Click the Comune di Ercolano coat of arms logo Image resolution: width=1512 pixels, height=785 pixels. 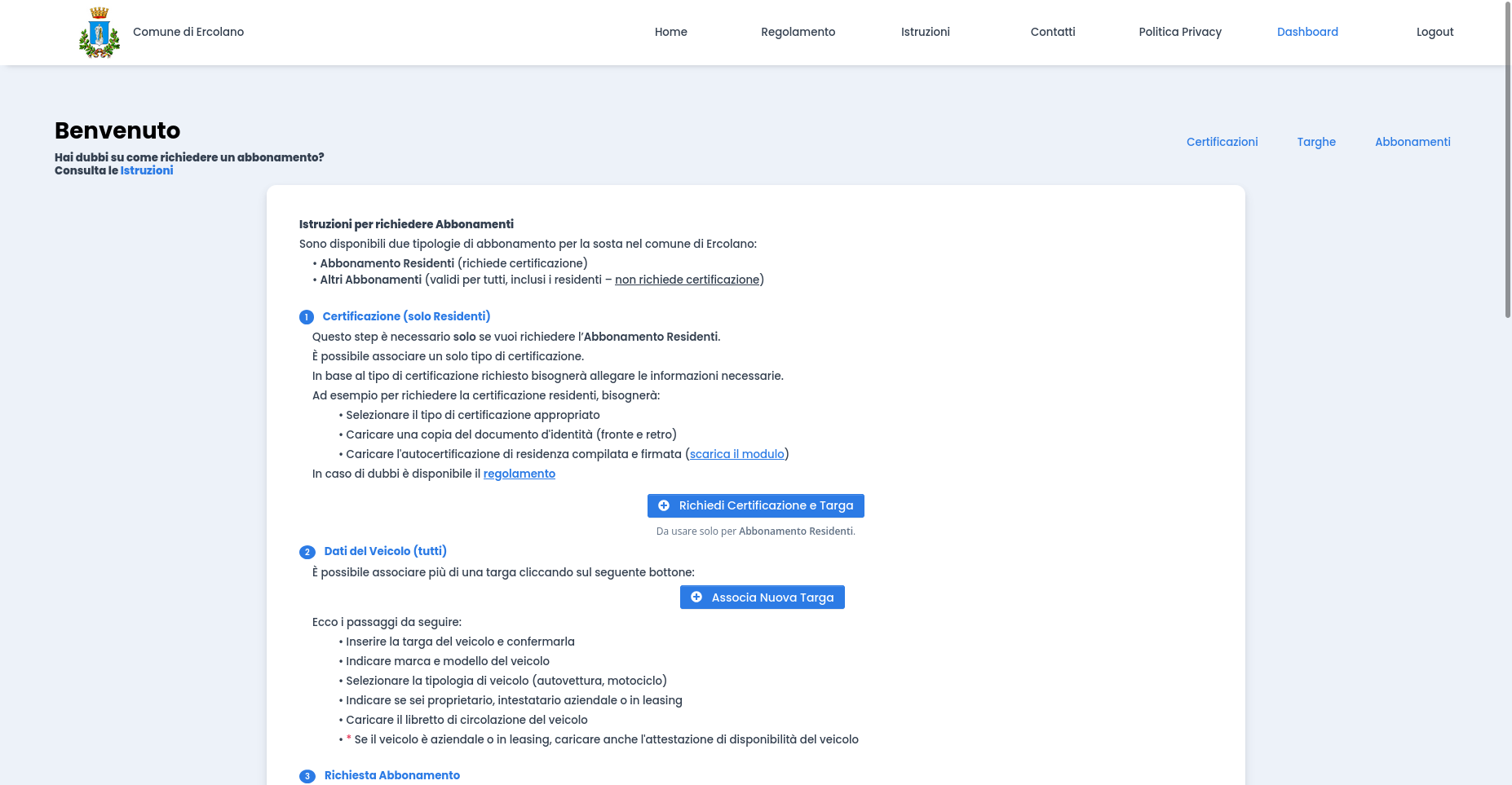pos(99,33)
